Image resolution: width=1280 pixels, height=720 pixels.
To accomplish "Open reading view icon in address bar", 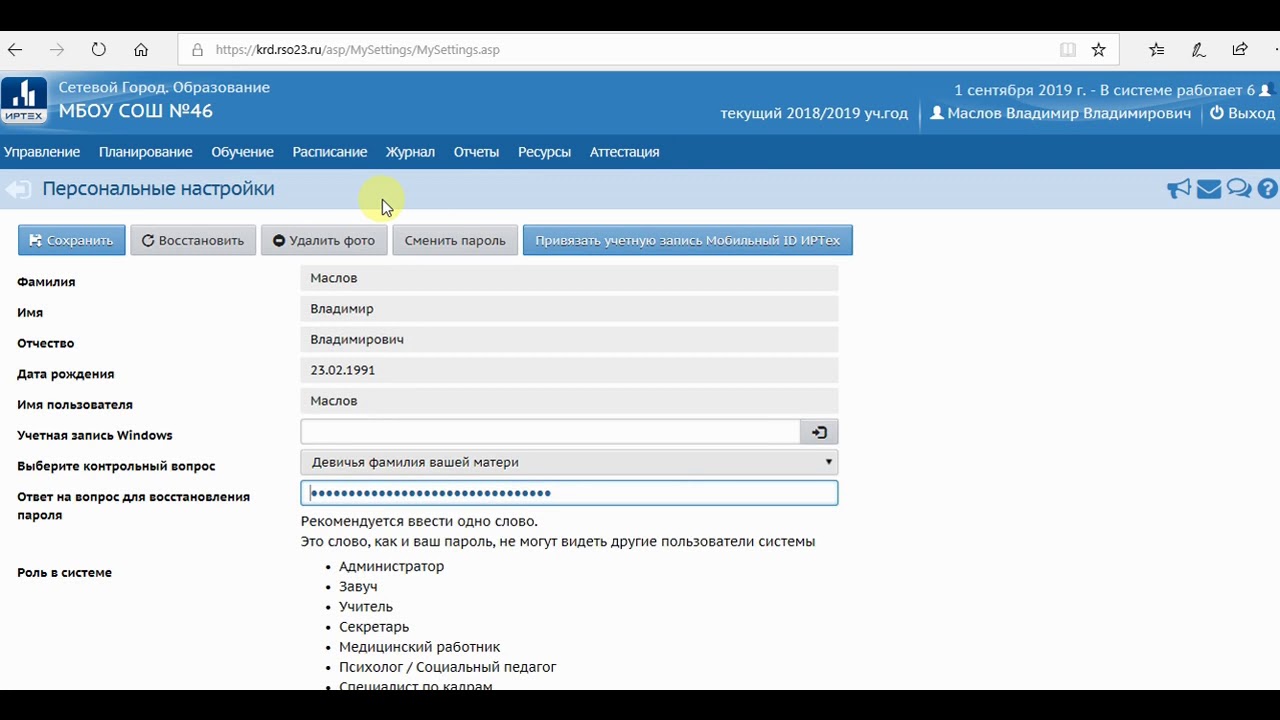I will (x=1068, y=49).
